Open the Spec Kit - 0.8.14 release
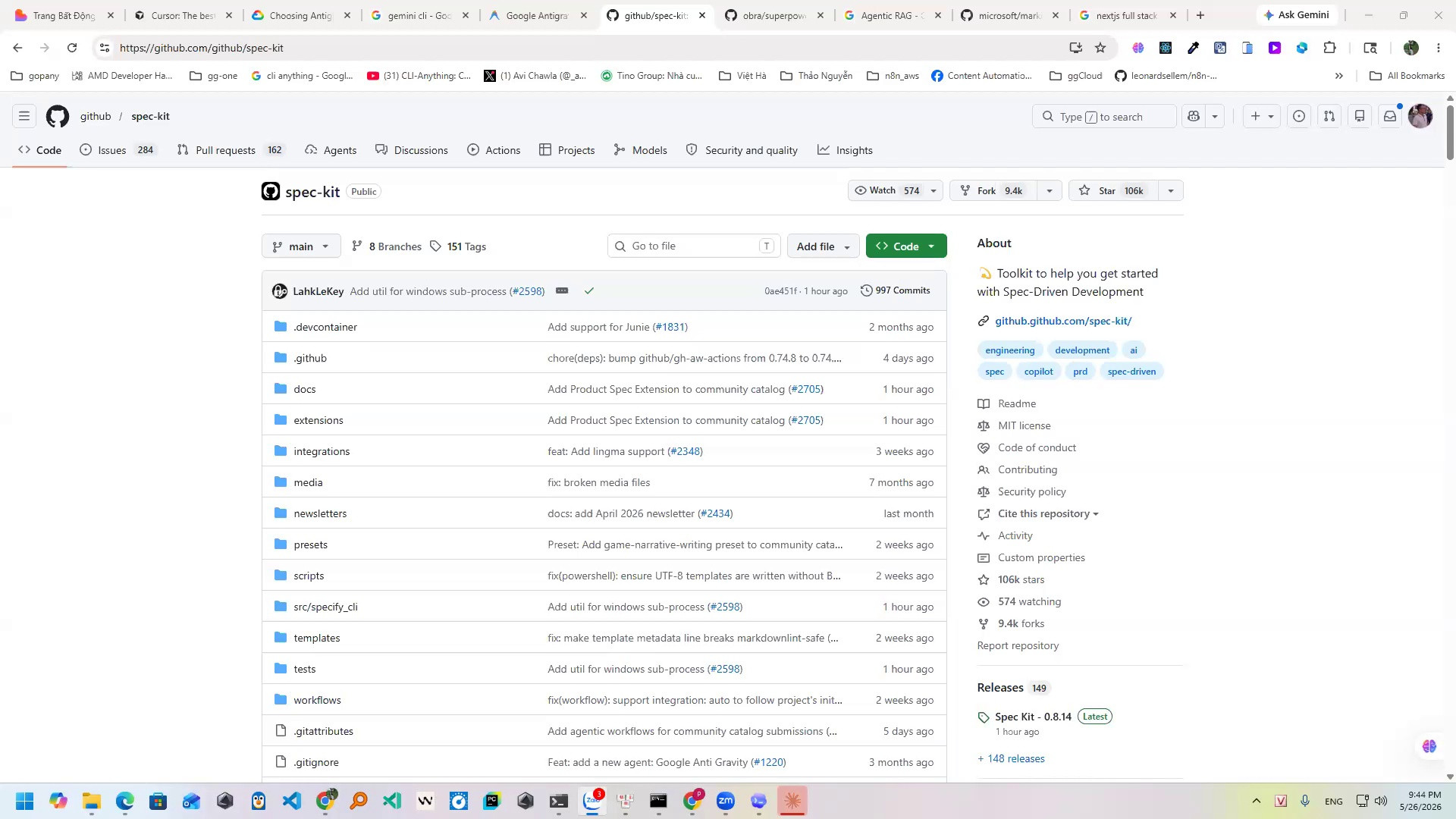This screenshot has width=1456, height=819. pyautogui.click(x=1033, y=717)
